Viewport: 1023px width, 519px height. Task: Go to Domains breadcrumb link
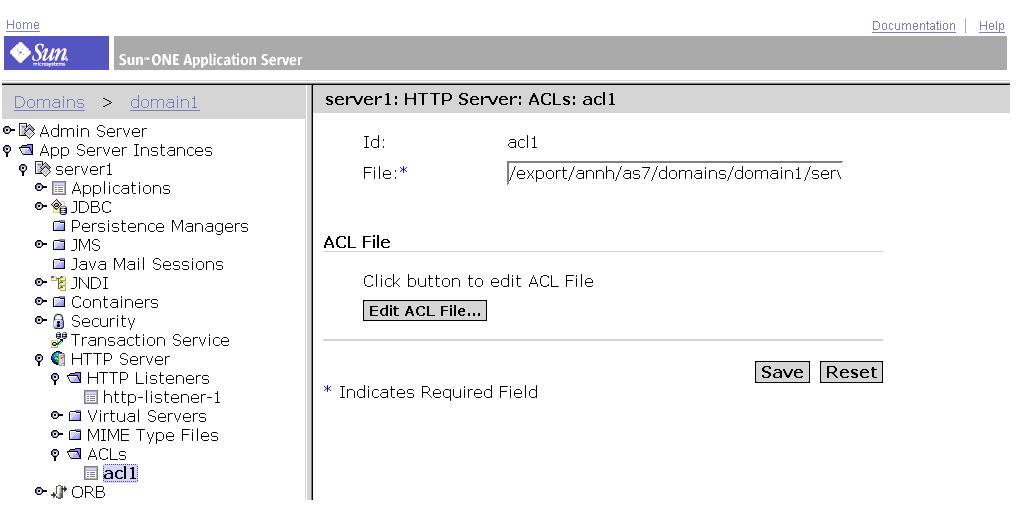49,102
